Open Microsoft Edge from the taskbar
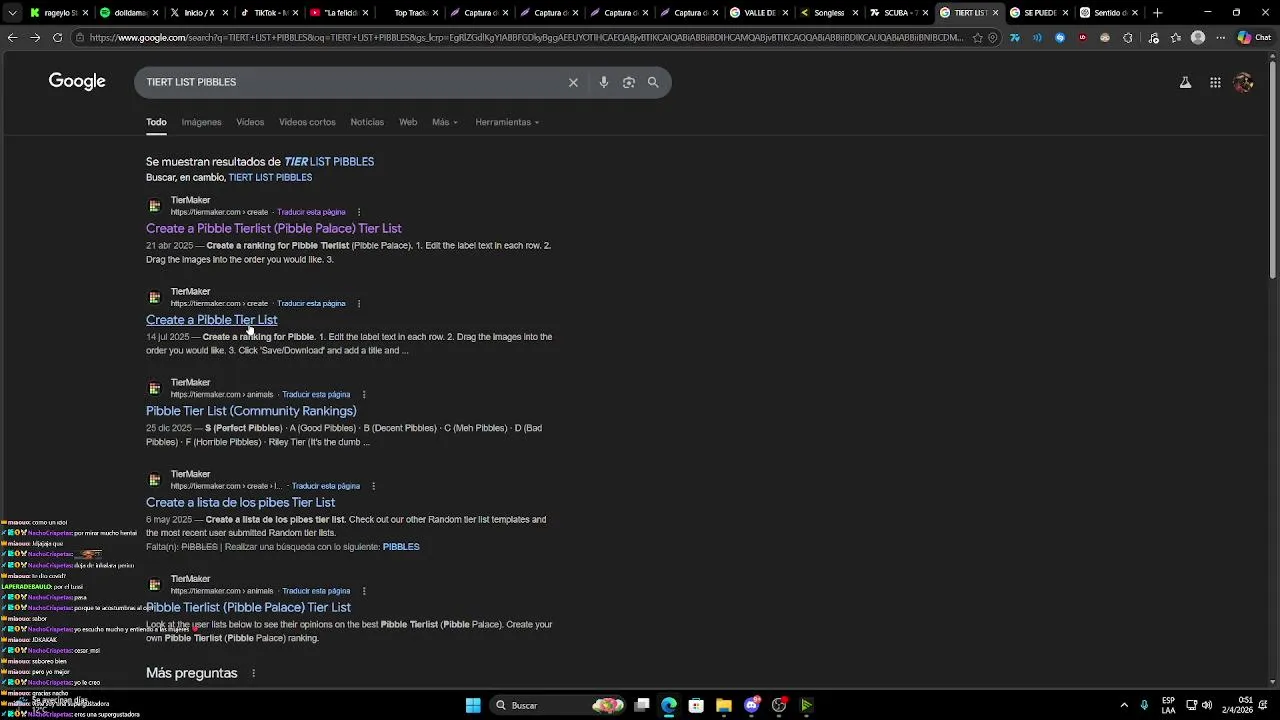Image resolution: width=1280 pixels, height=720 pixels. (669, 705)
